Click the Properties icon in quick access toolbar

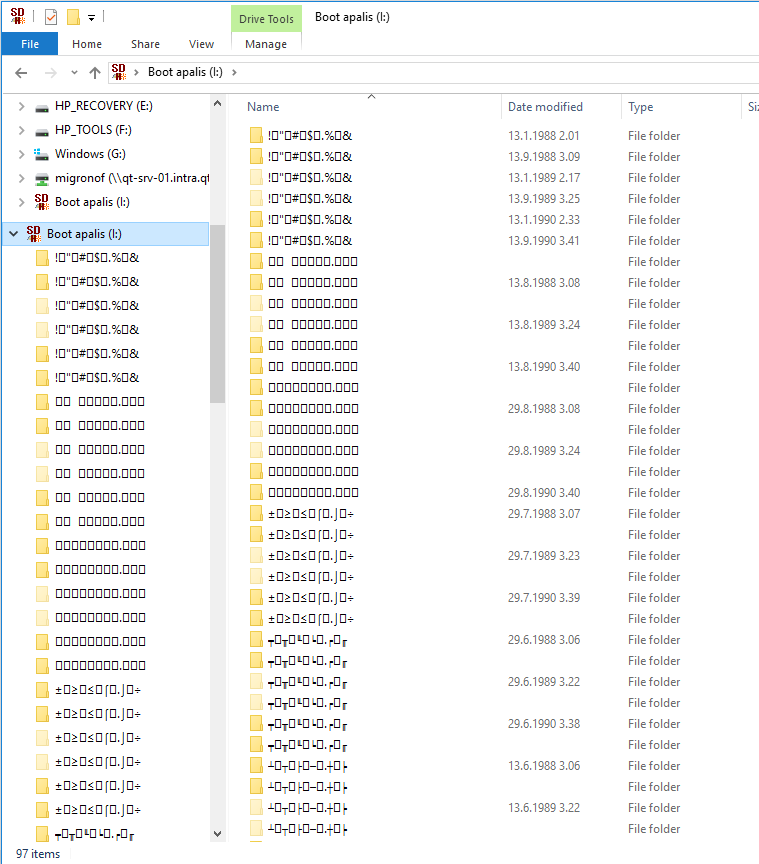(51, 17)
